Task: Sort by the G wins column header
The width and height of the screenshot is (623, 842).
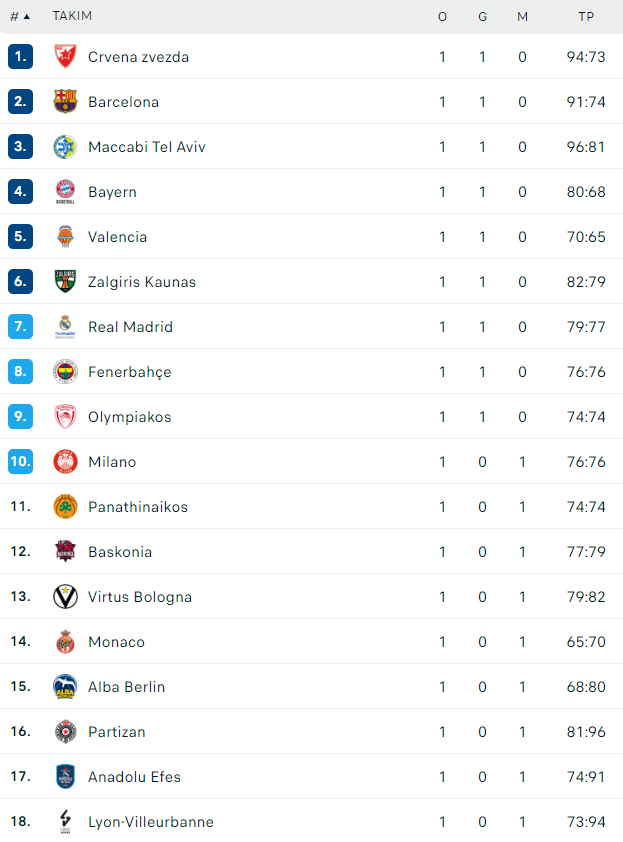Action: (482, 16)
